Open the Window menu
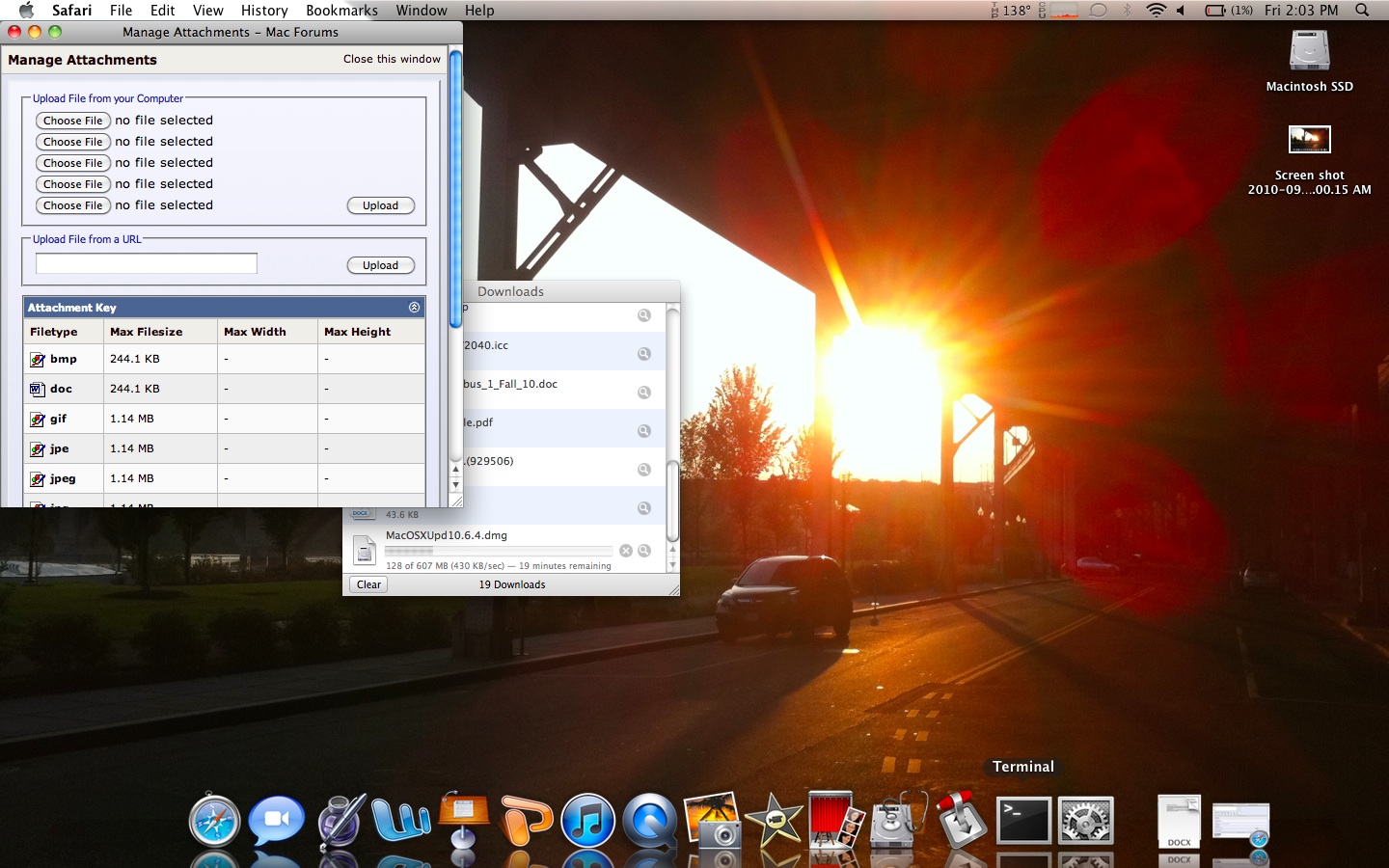1389x868 pixels. (422, 11)
